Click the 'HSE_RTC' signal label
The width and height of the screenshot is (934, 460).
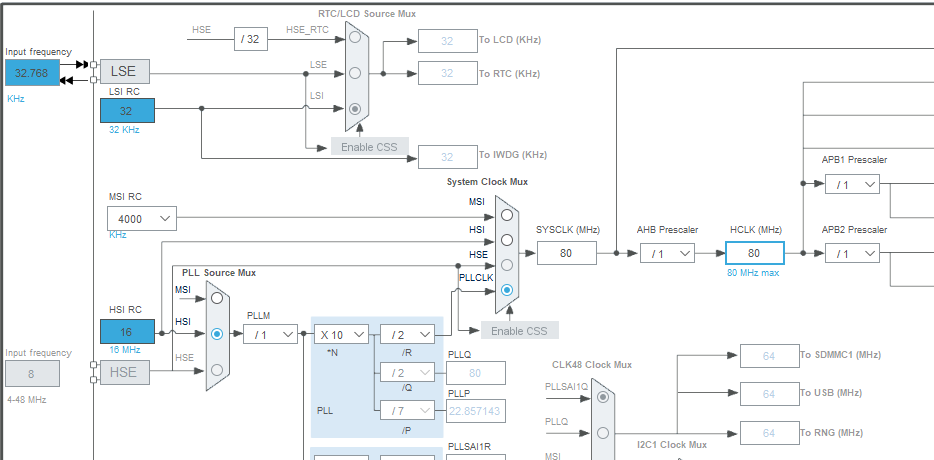pyautogui.click(x=307, y=29)
